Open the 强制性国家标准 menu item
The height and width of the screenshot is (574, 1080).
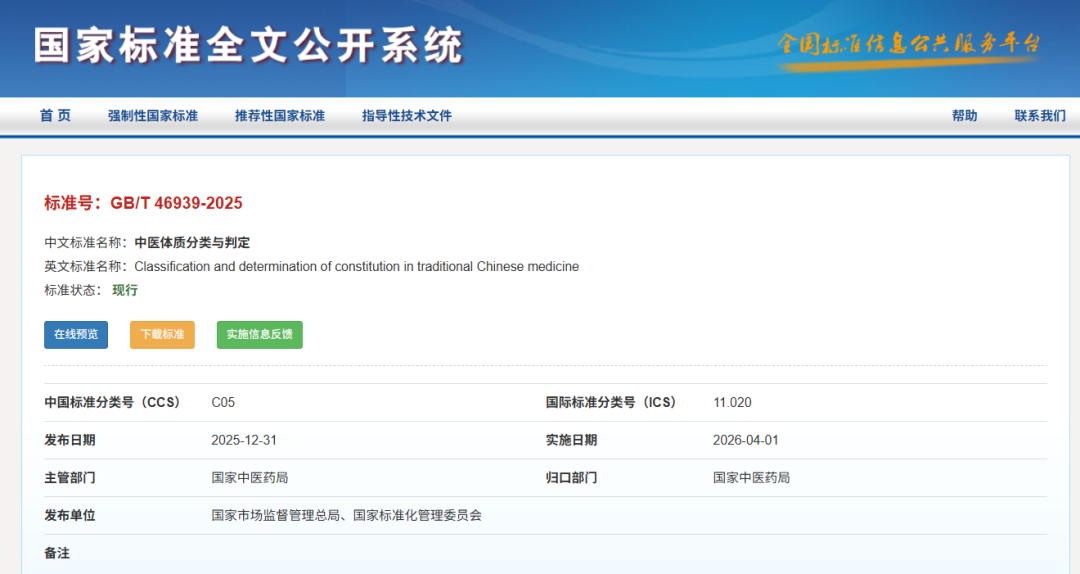tap(153, 116)
